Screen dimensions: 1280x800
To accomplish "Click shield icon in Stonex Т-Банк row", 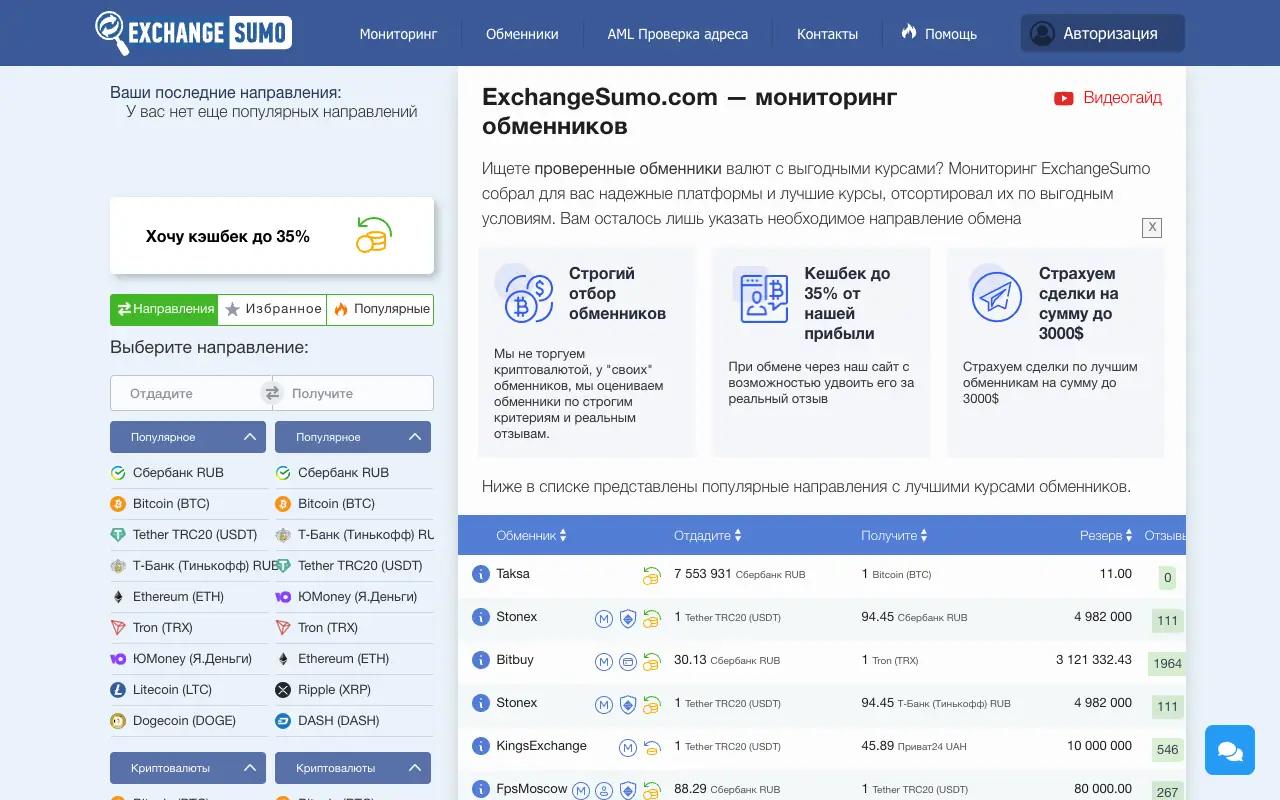I will pyautogui.click(x=628, y=705).
